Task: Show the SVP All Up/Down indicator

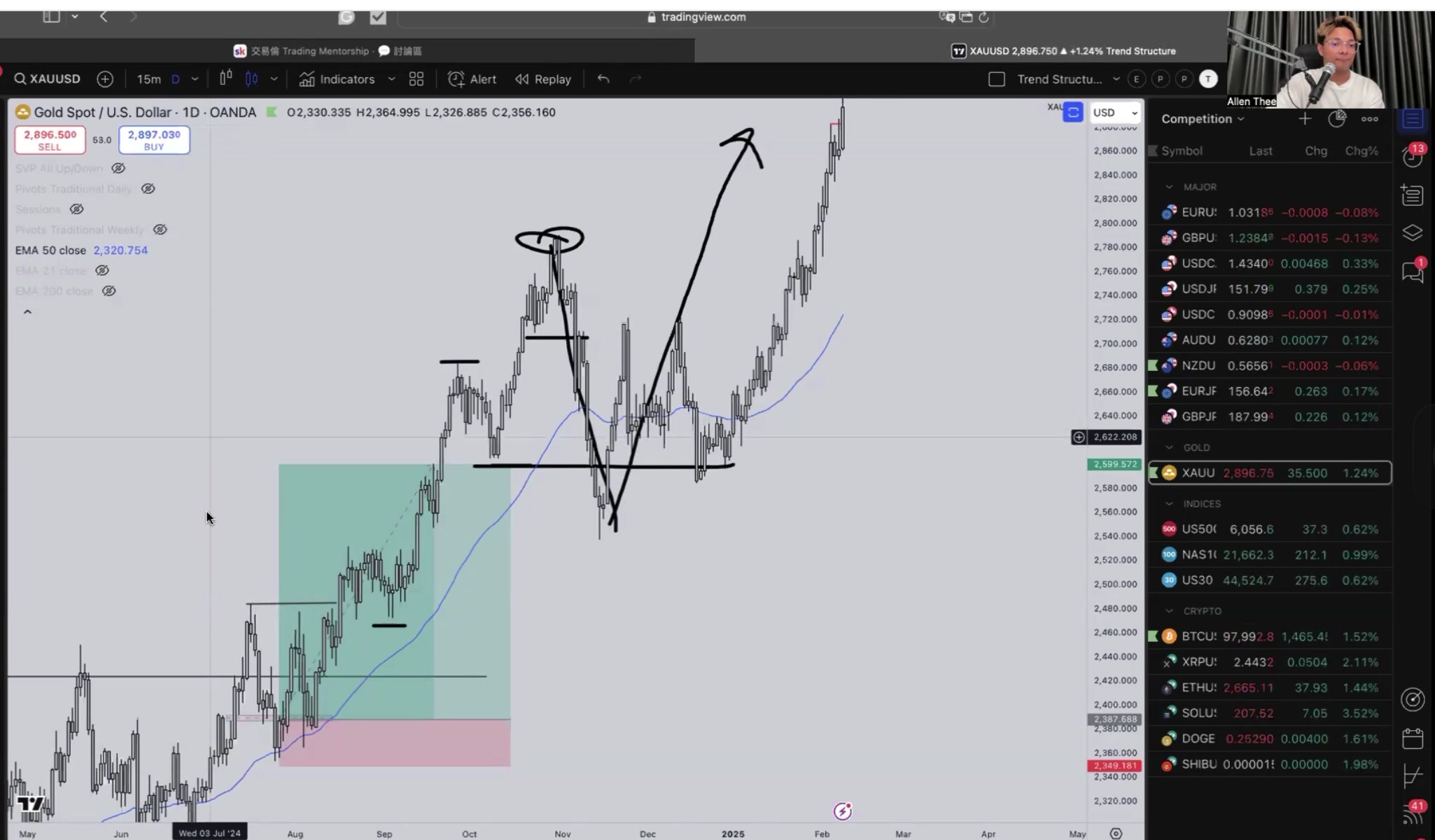Action: 118,168
